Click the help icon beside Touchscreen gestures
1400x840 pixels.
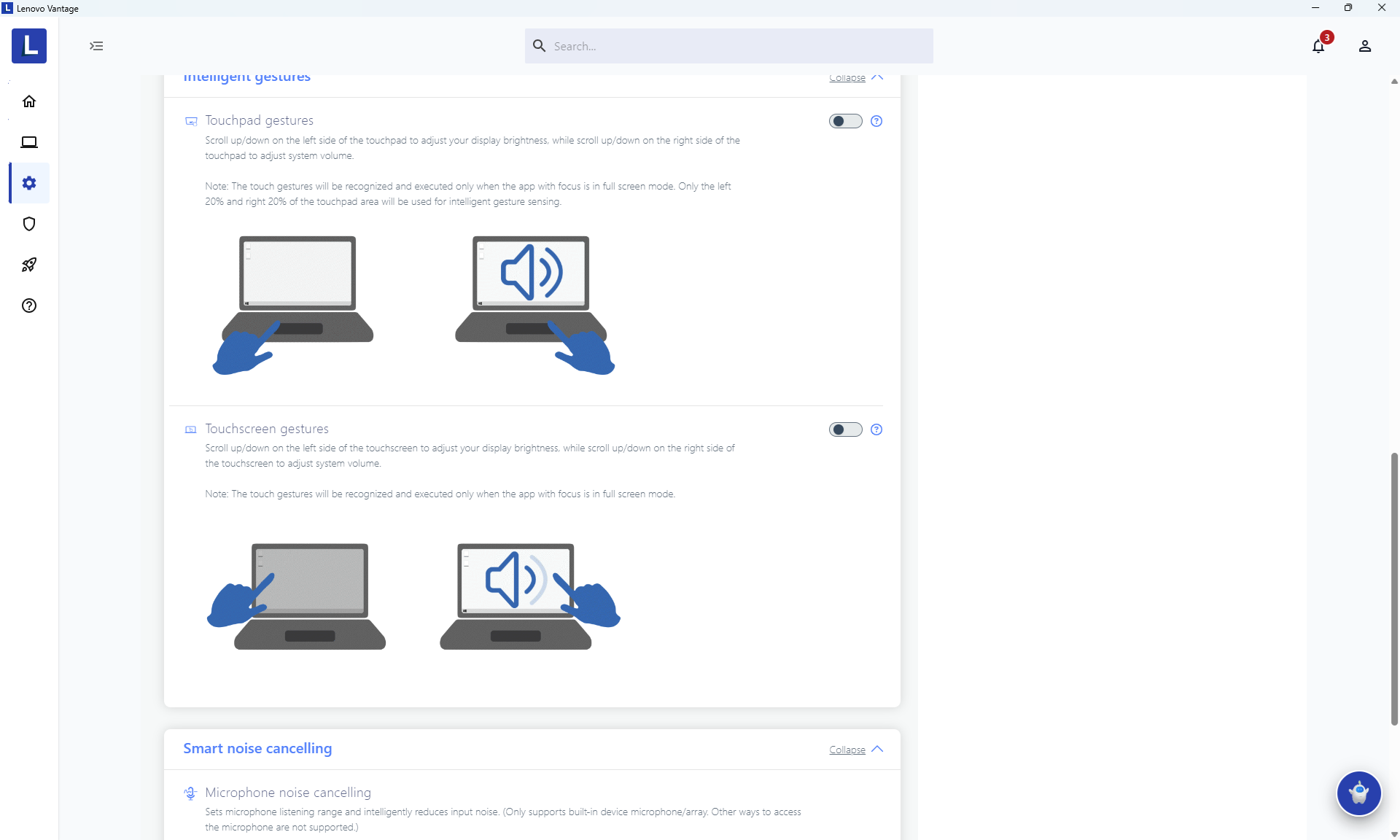point(876,429)
